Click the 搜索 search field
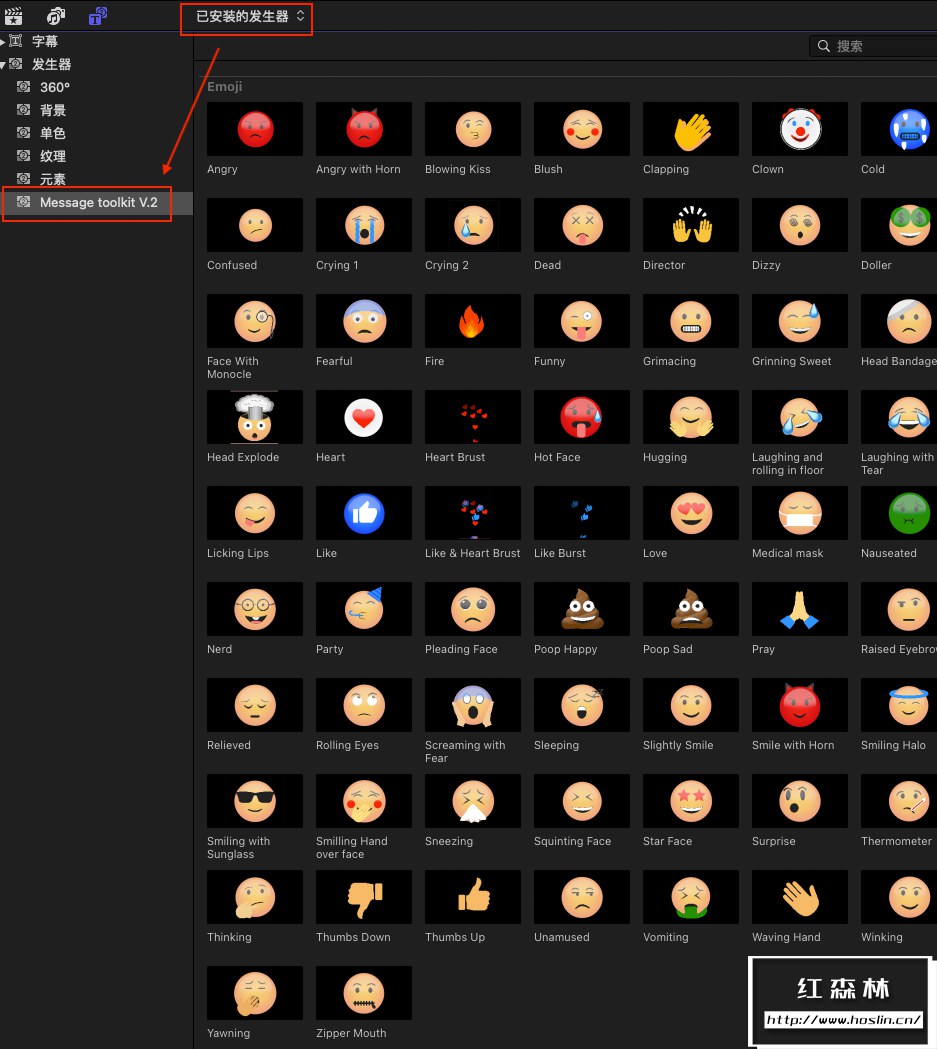937x1049 pixels. pyautogui.click(x=873, y=46)
